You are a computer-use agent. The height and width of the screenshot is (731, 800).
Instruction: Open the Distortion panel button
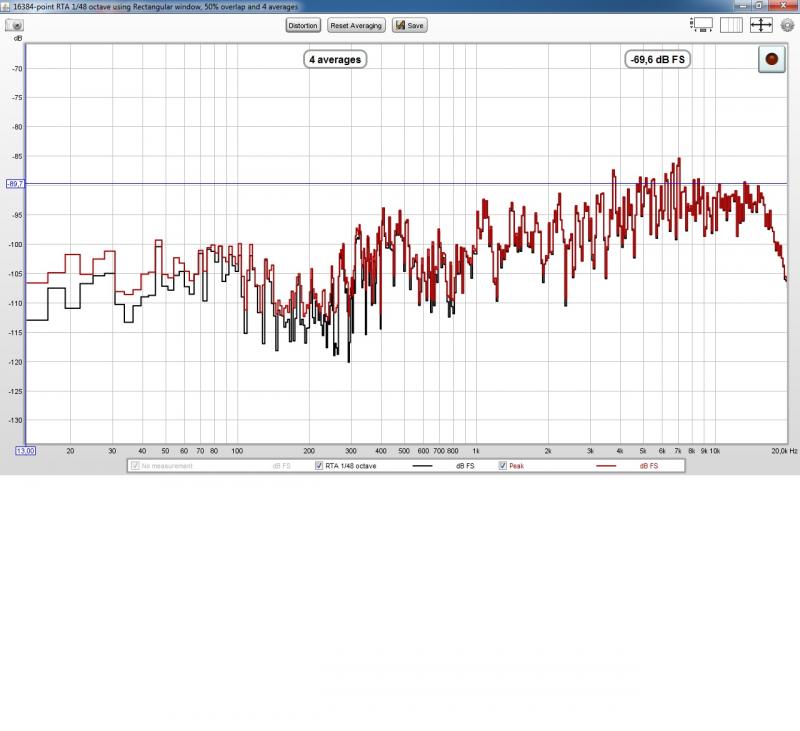303,26
